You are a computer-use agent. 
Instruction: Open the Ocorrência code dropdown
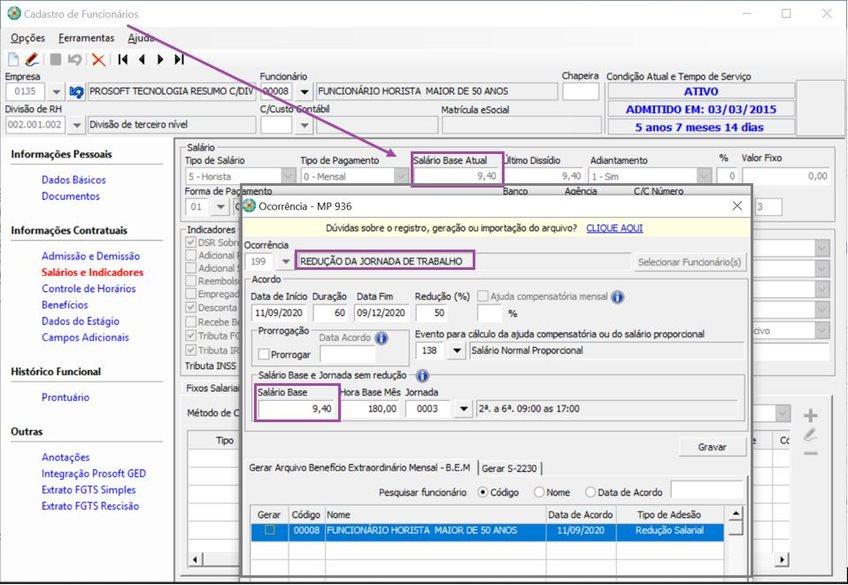(287, 262)
